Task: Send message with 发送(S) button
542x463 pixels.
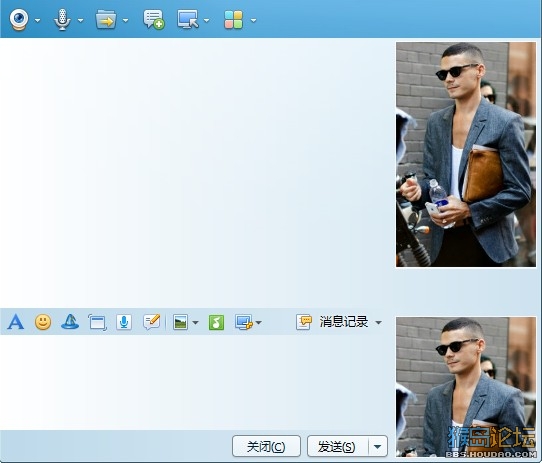Action: [337, 446]
